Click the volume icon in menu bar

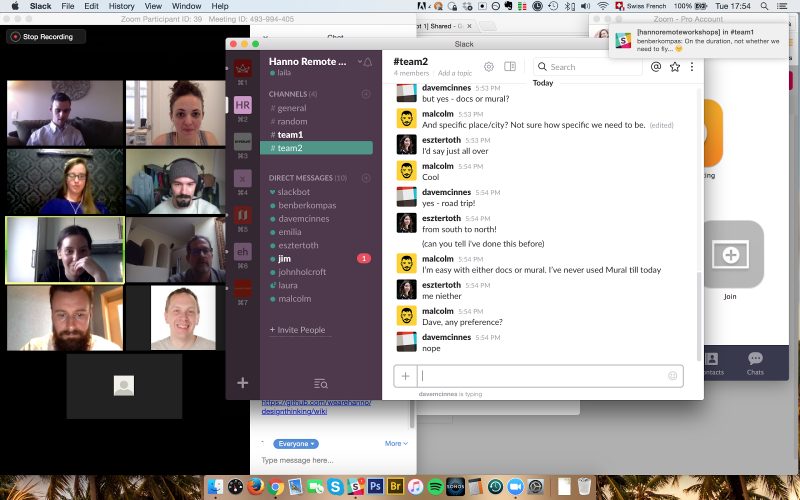[x=586, y=6]
